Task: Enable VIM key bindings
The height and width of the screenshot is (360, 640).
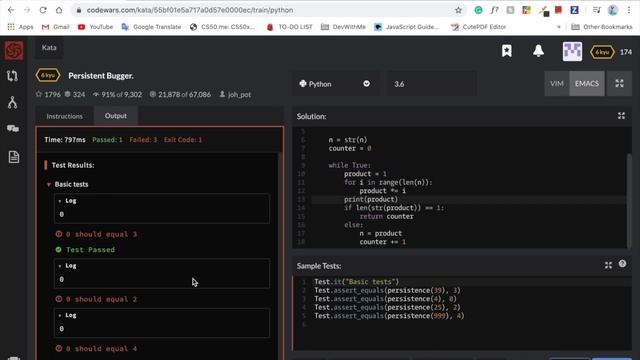Action: 556,84
